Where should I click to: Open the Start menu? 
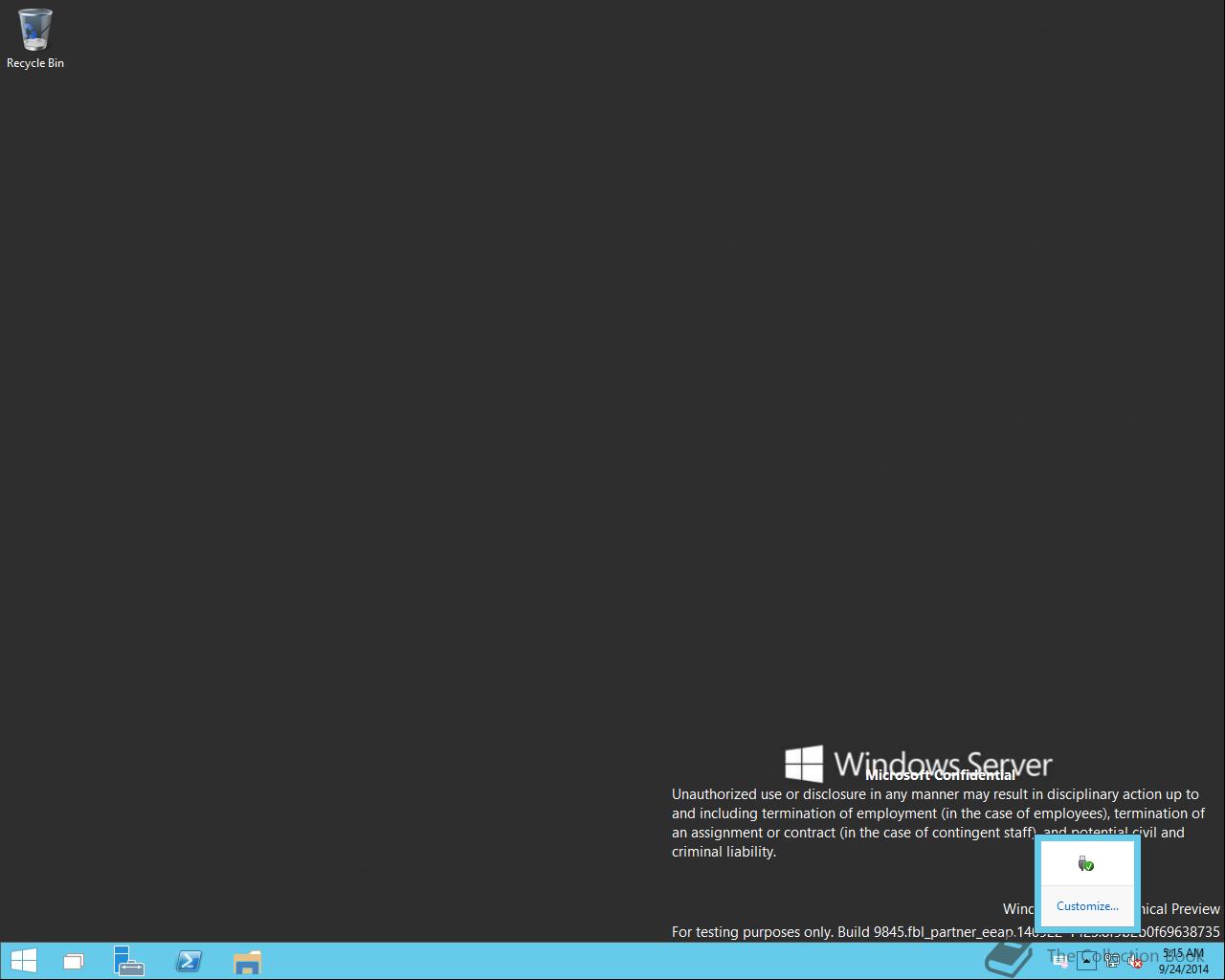[x=23, y=961]
